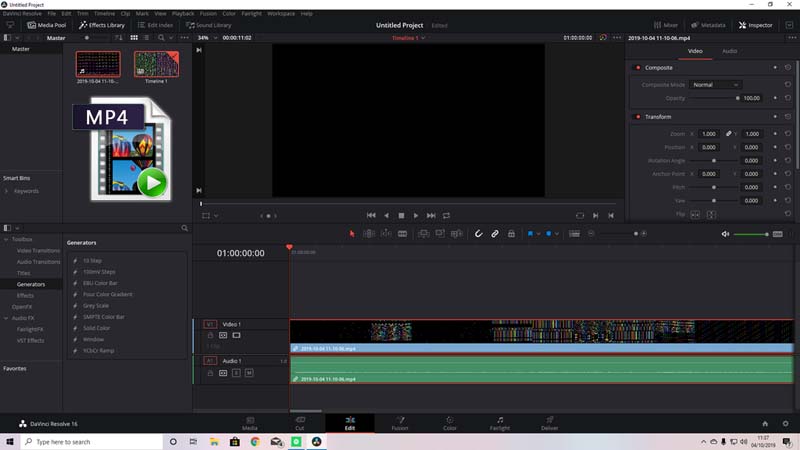The height and width of the screenshot is (450, 800).
Task: Toggle the Transform section enable dot
Action: pos(638,117)
